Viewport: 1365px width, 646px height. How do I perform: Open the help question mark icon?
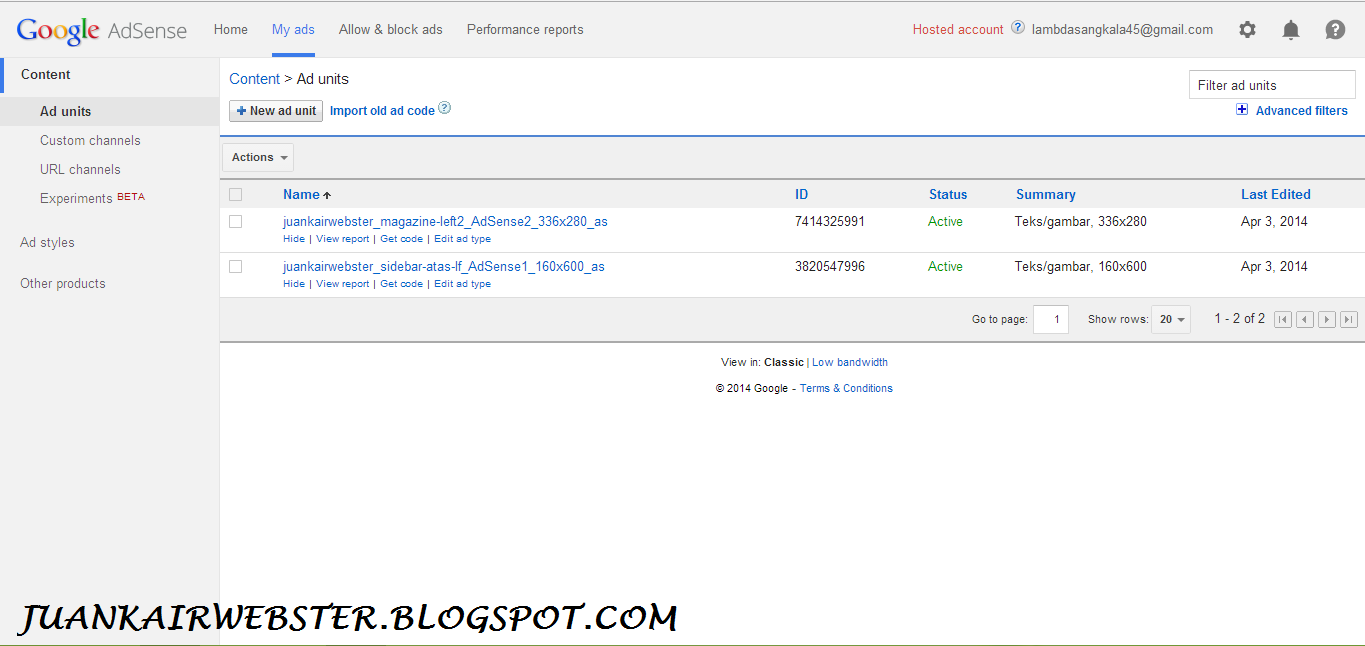pos(1335,30)
